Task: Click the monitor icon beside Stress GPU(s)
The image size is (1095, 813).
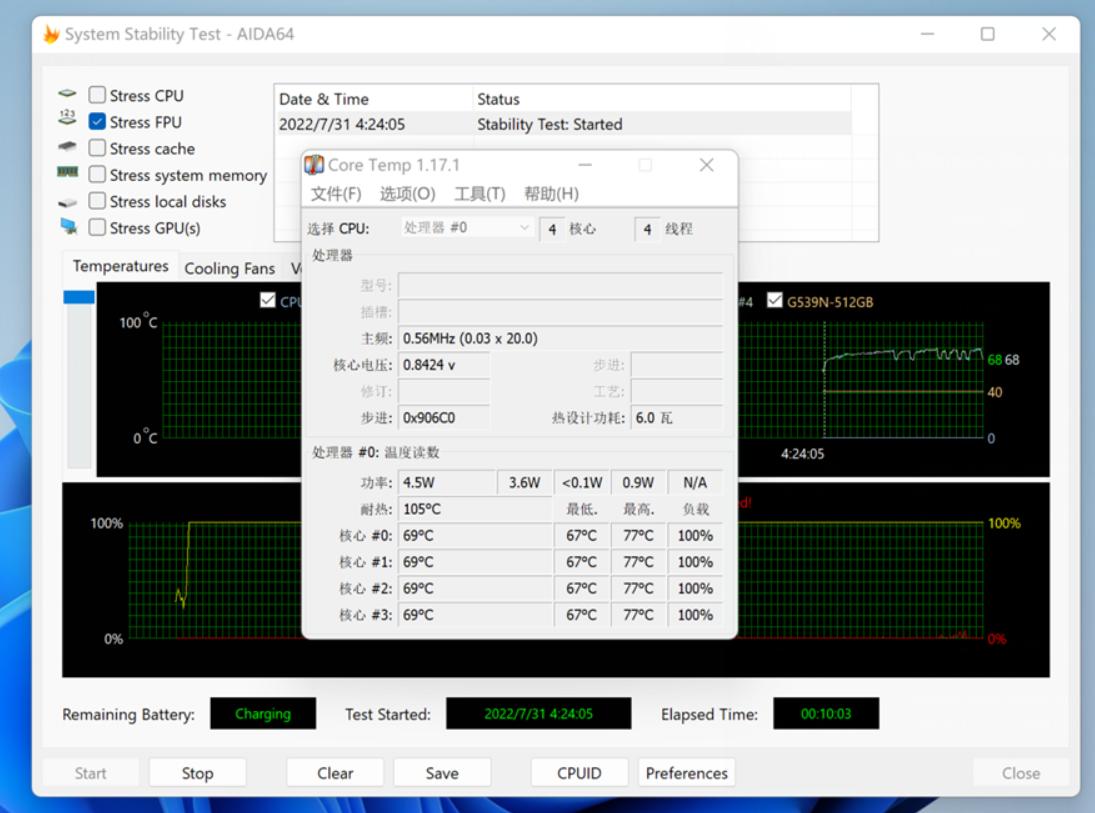Action: (67, 227)
